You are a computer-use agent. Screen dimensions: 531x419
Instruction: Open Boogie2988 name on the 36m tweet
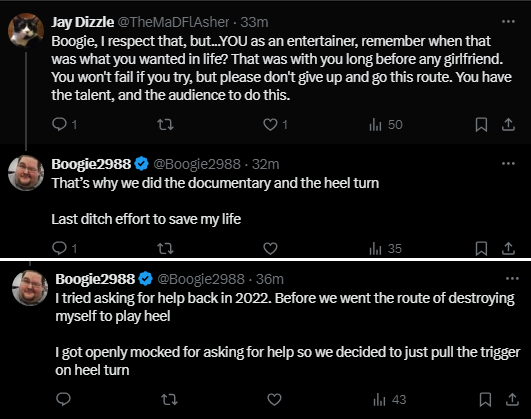tap(95, 279)
